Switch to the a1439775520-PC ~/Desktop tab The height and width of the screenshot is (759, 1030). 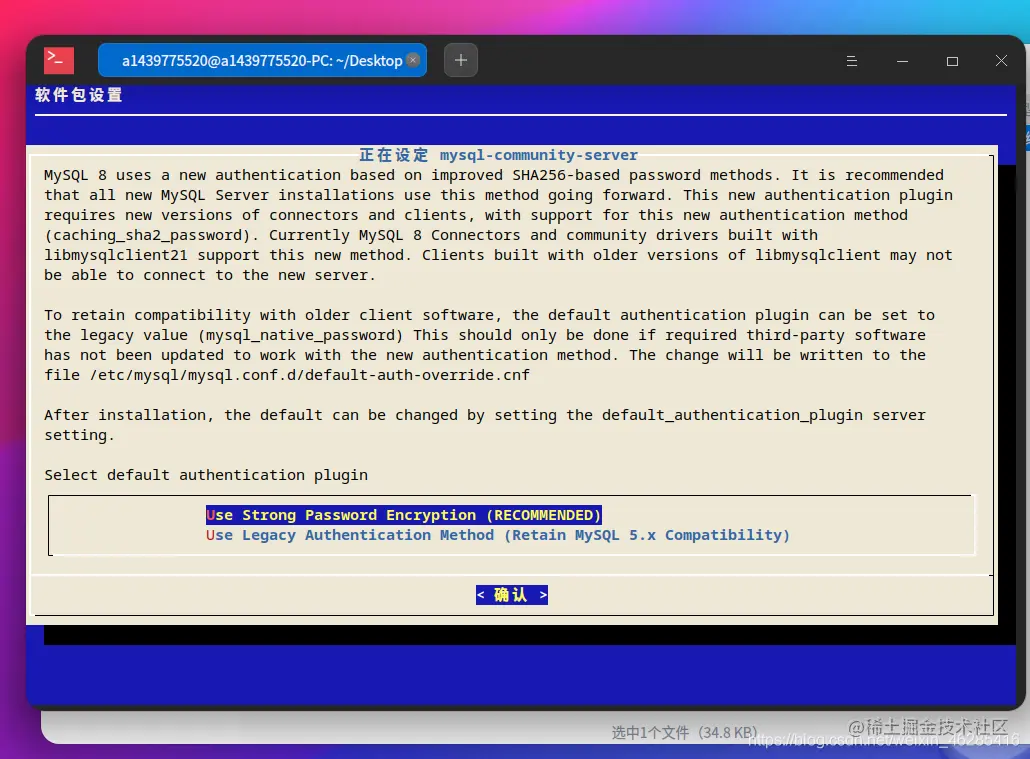point(262,60)
